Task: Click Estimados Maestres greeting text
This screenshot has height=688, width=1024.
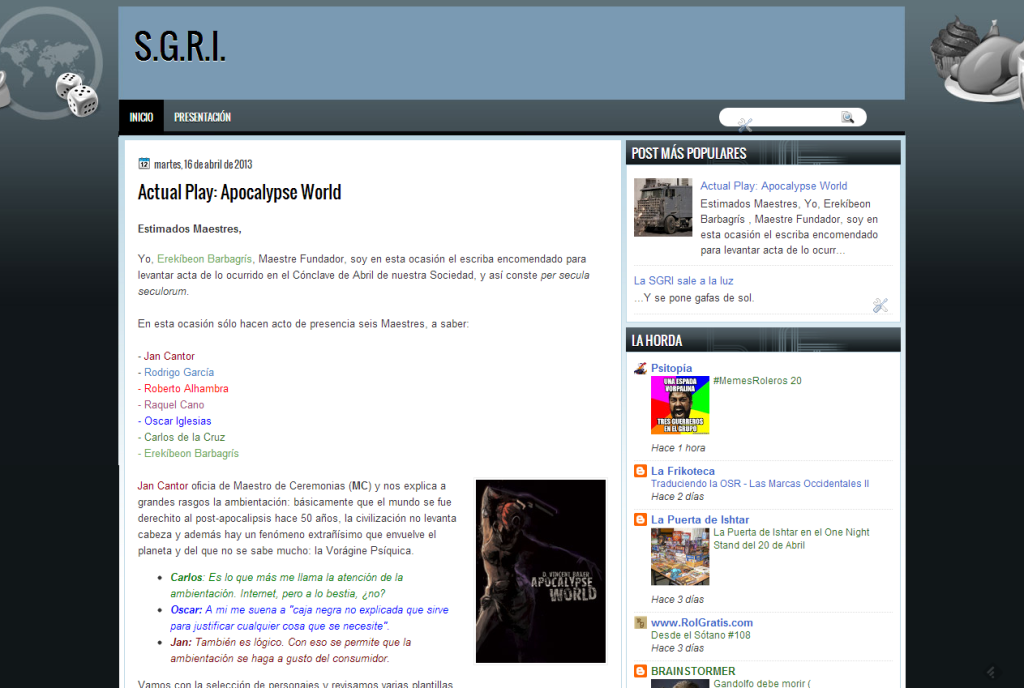Action: click(x=189, y=229)
